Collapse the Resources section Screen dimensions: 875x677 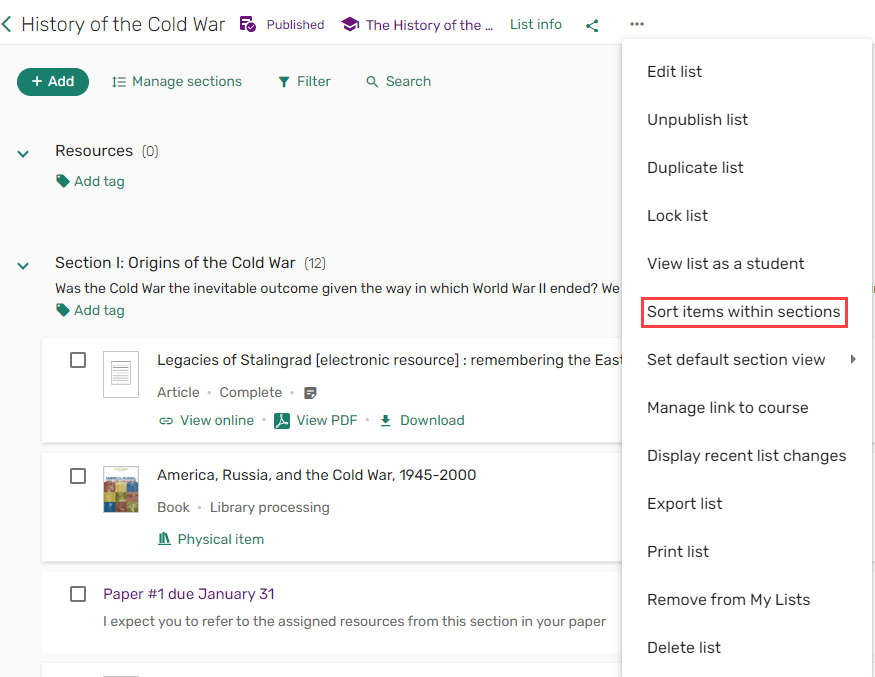point(23,153)
